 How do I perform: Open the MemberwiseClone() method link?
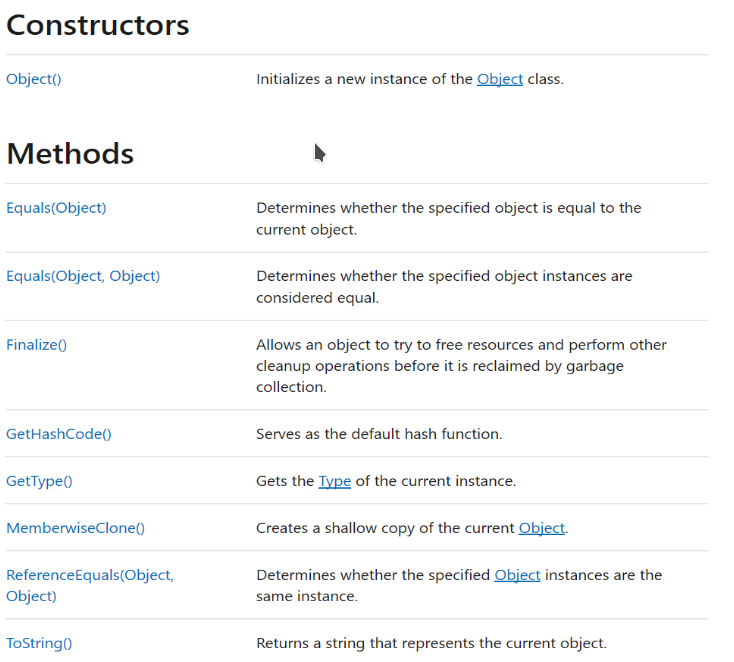click(x=75, y=528)
